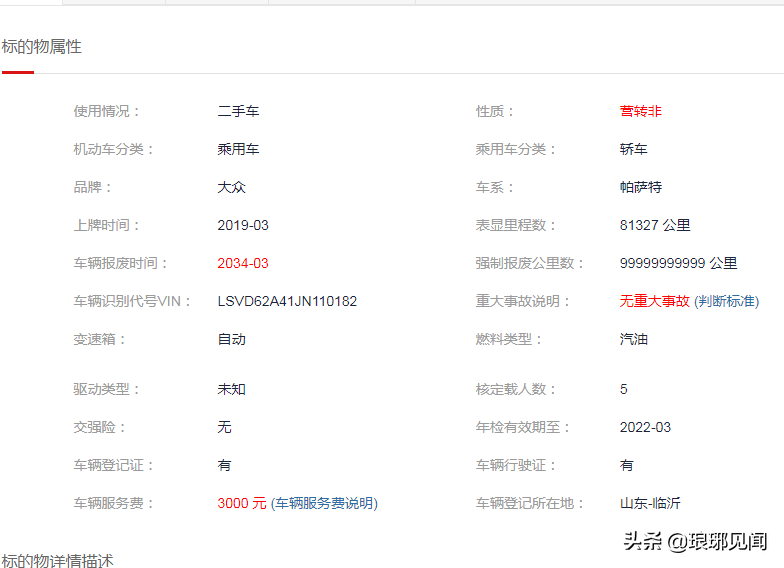This screenshot has width=784, height=568.
Task: Select the 标的物属性 section heading
Action: [x=42, y=46]
